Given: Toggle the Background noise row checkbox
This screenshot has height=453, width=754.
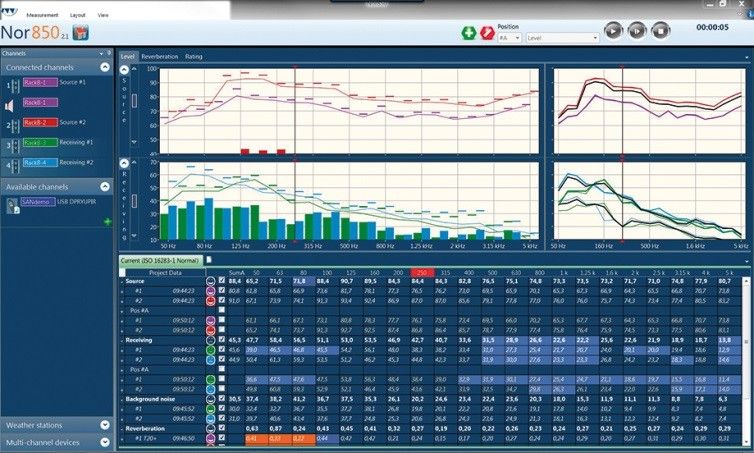Looking at the screenshot, I should tap(221, 398).
